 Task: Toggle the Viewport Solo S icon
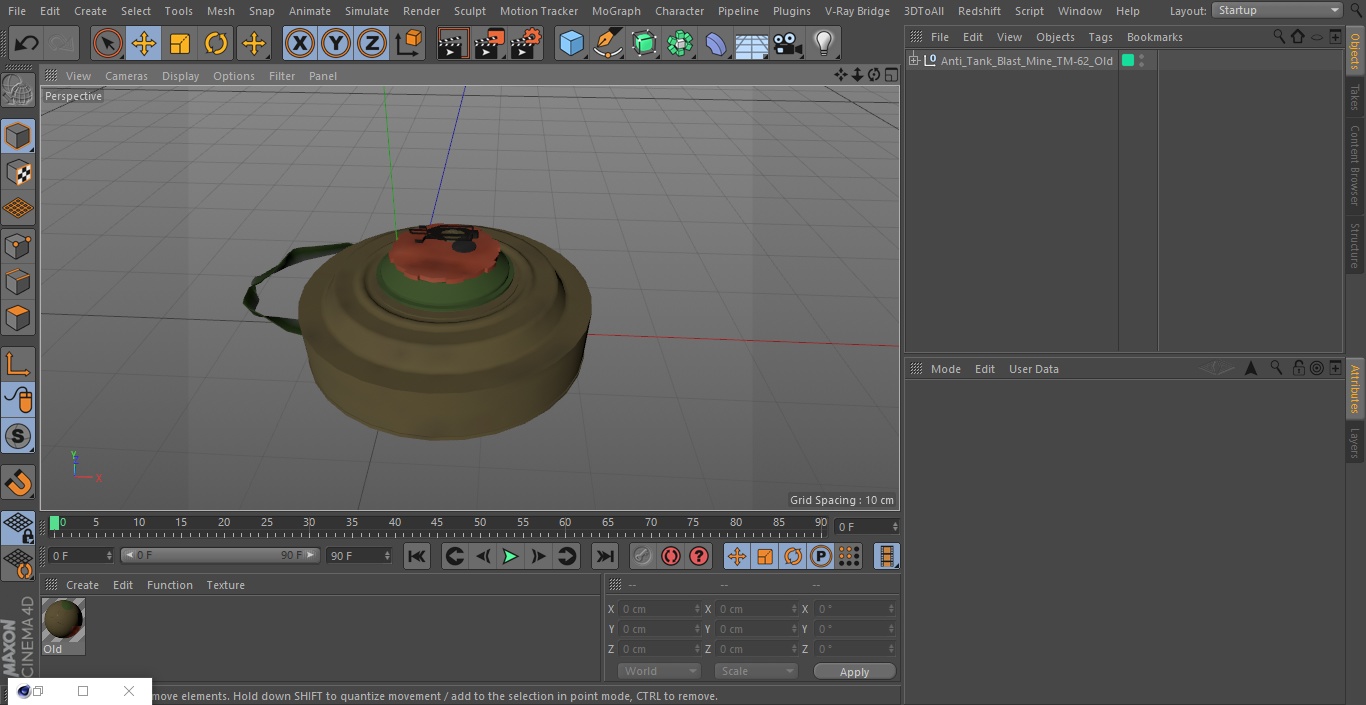click(x=18, y=436)
